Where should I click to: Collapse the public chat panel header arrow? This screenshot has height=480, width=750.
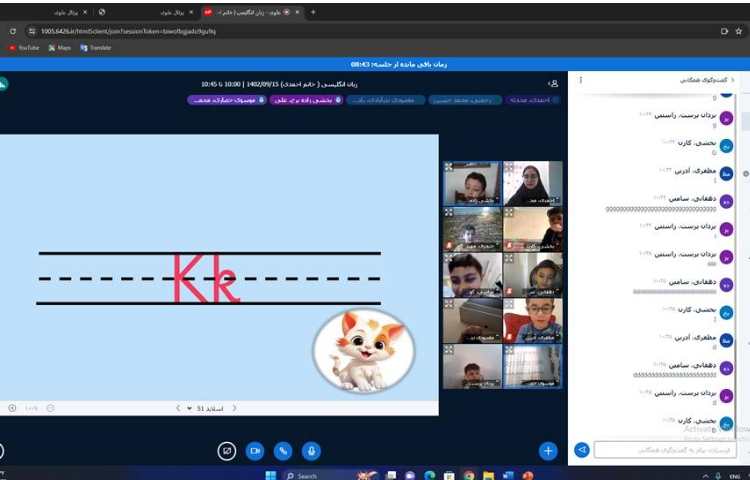(732, 80)
